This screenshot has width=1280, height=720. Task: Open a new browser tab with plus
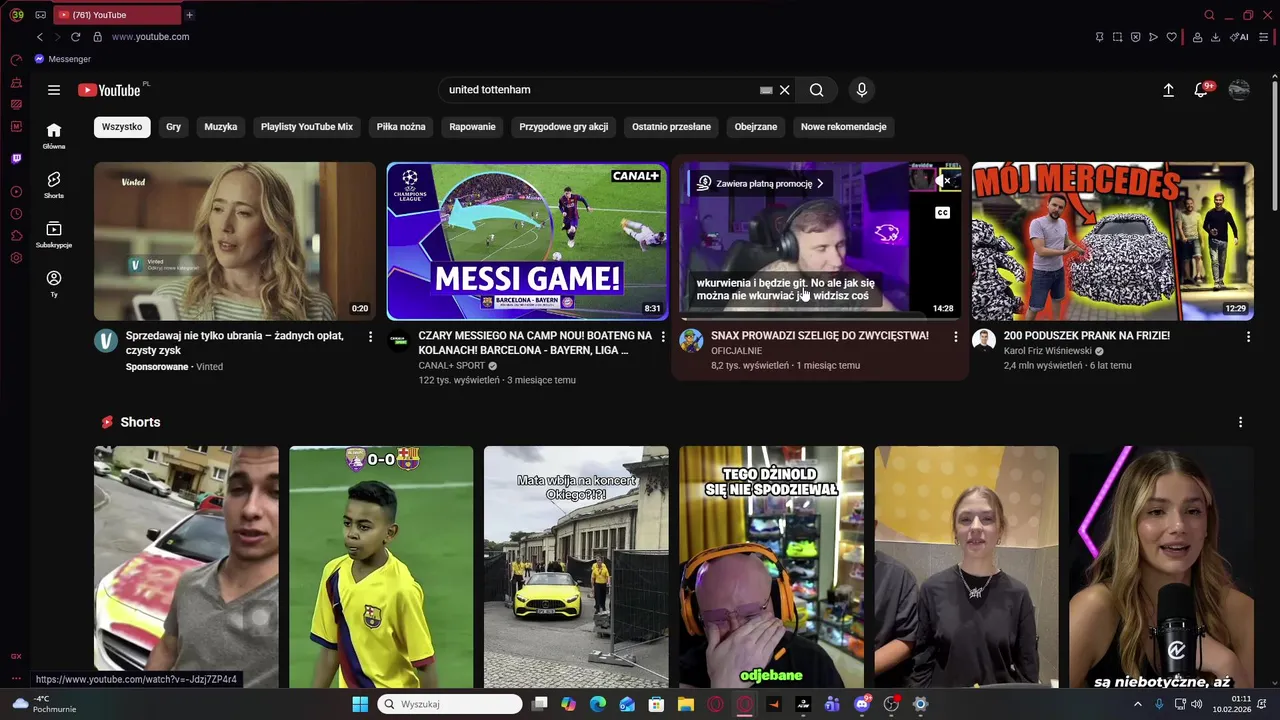(x=189, y=15)
